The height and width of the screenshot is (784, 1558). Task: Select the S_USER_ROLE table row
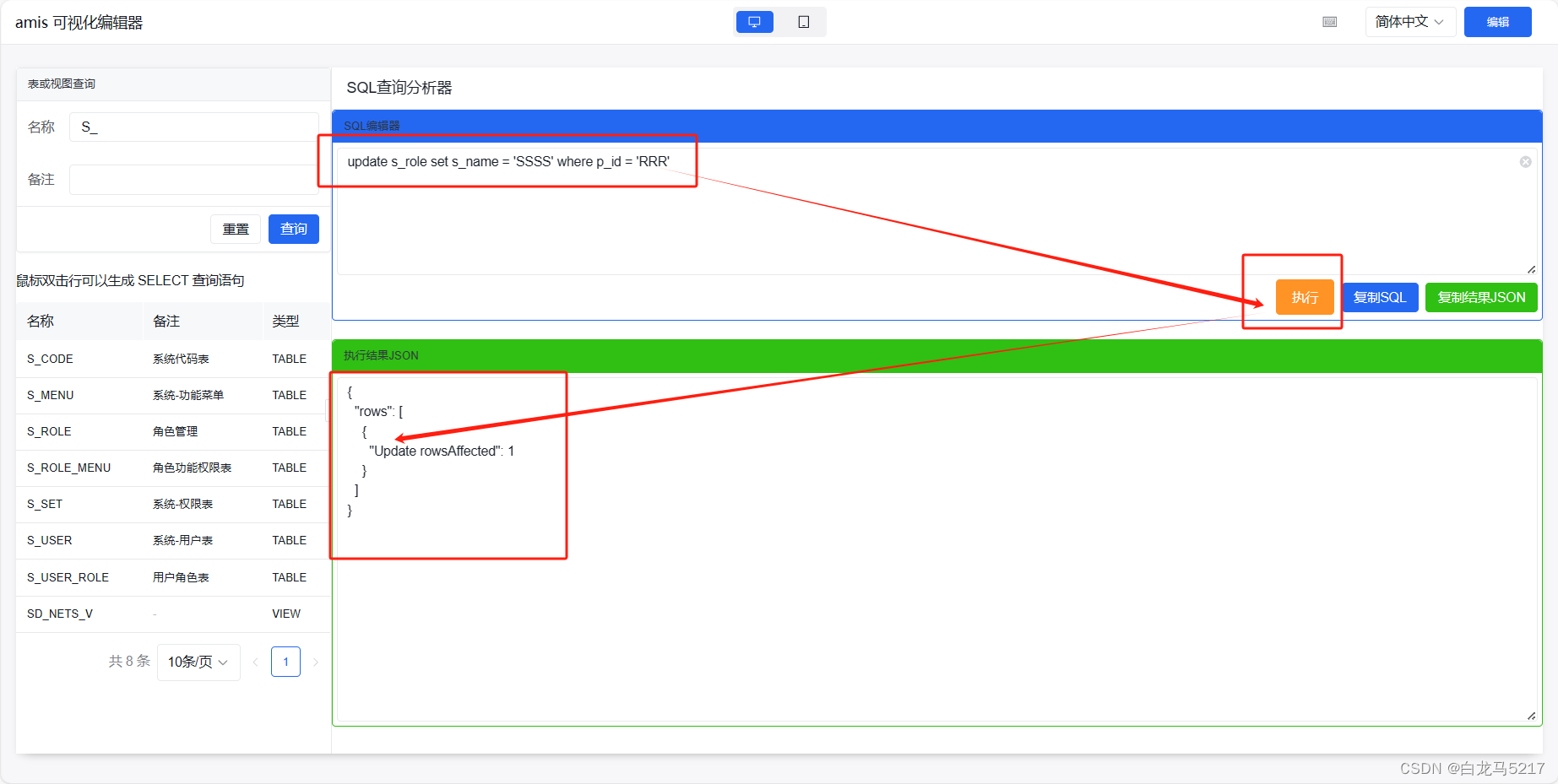(x=173, y=577)
